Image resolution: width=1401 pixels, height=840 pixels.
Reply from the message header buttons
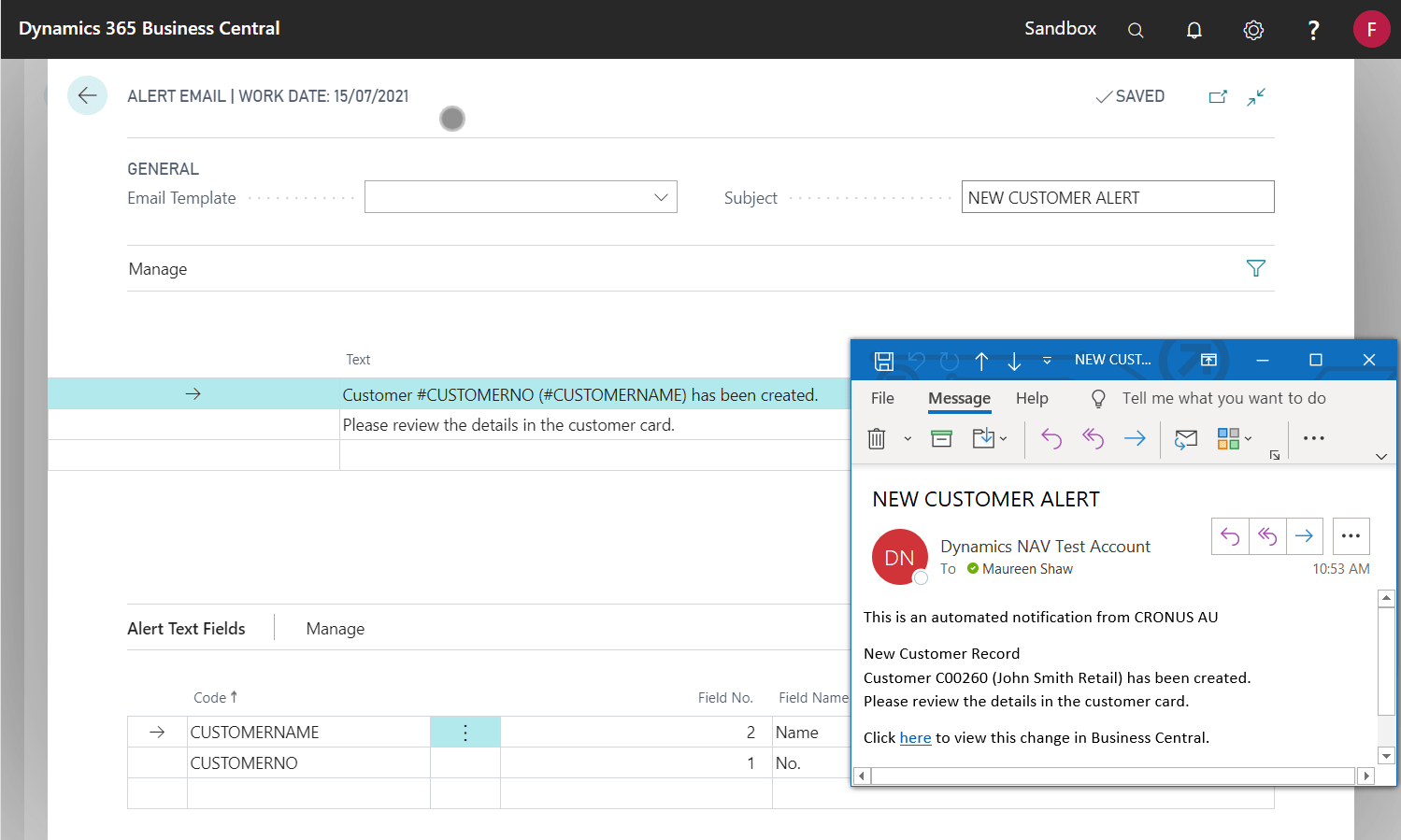(x=1230, y=536)
